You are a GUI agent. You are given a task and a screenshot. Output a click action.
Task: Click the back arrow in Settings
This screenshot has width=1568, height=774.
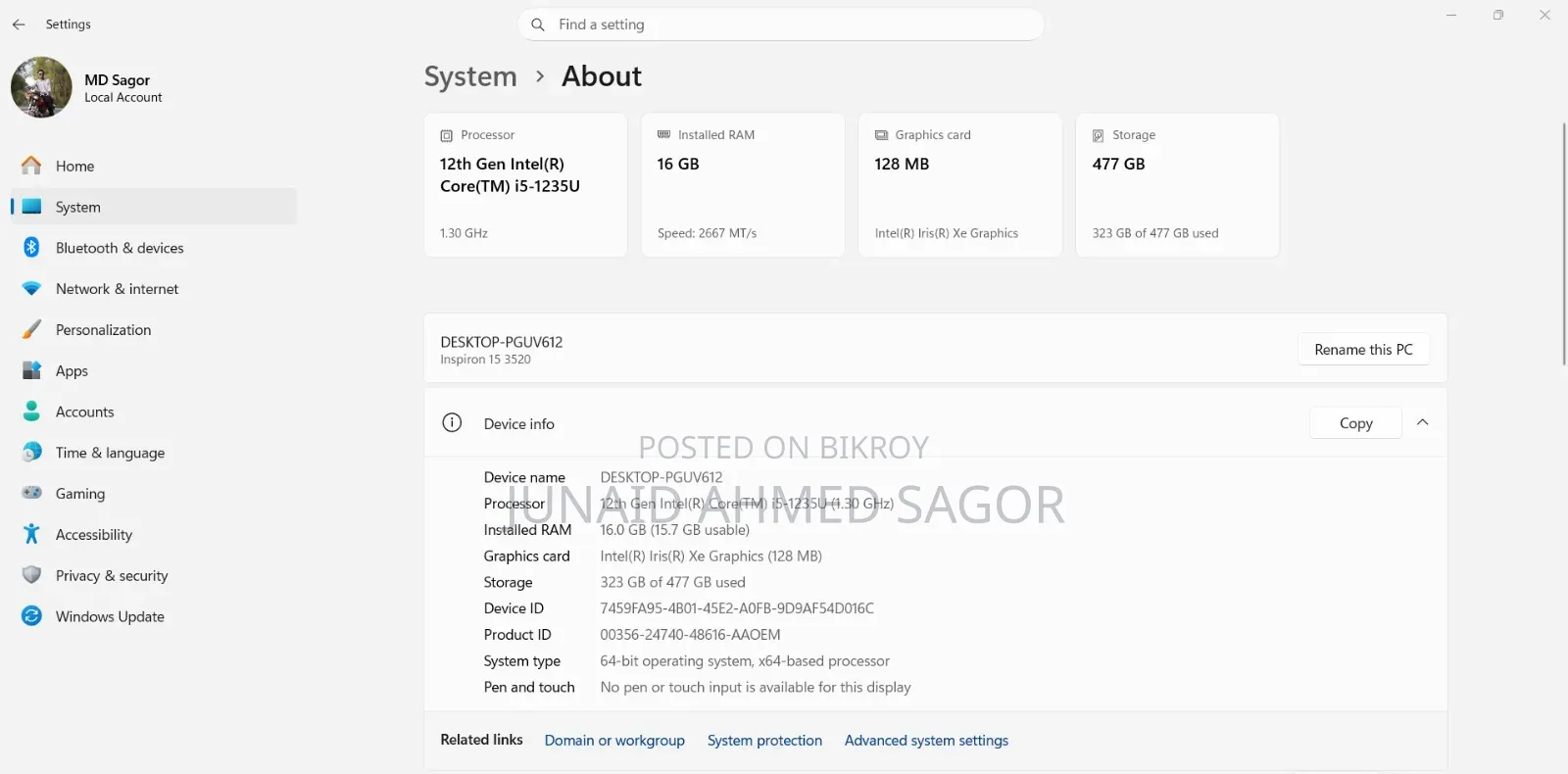pyautogui.click(x=19, y=24)
